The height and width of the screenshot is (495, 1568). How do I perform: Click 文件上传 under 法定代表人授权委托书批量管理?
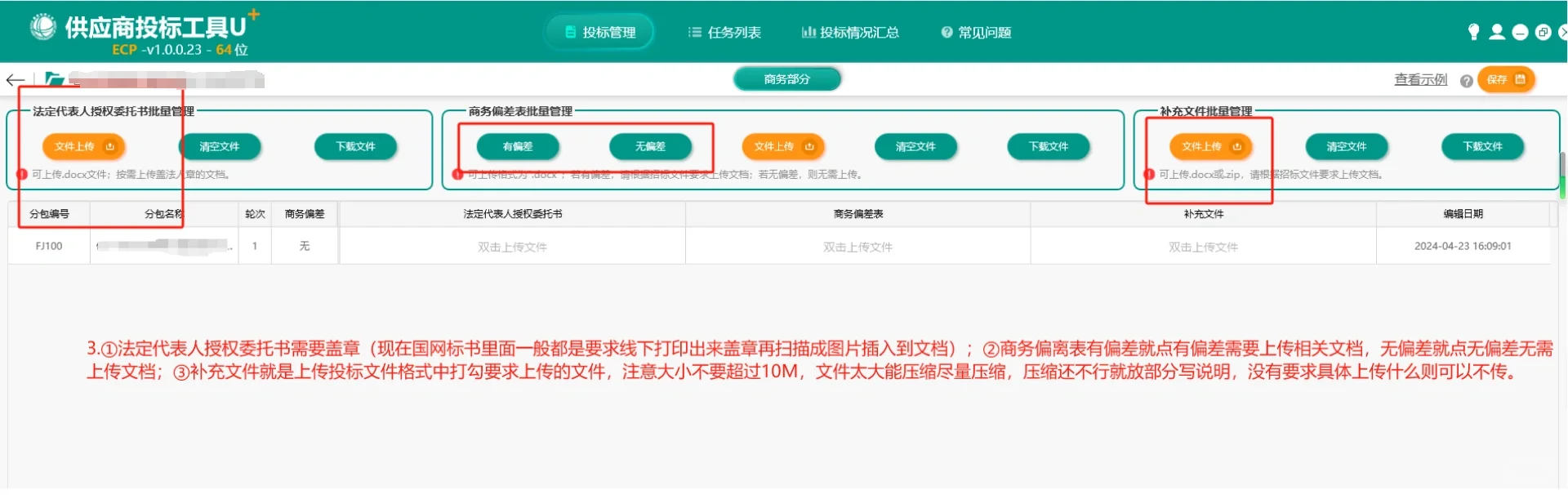pyautogui.click(x=83, y=147)
